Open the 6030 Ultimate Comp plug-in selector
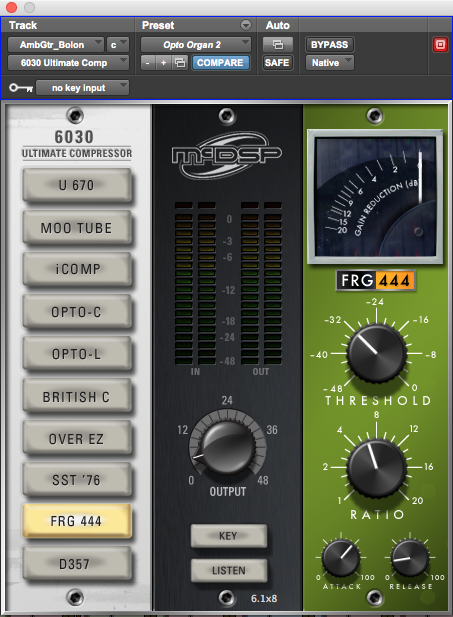 68,63
